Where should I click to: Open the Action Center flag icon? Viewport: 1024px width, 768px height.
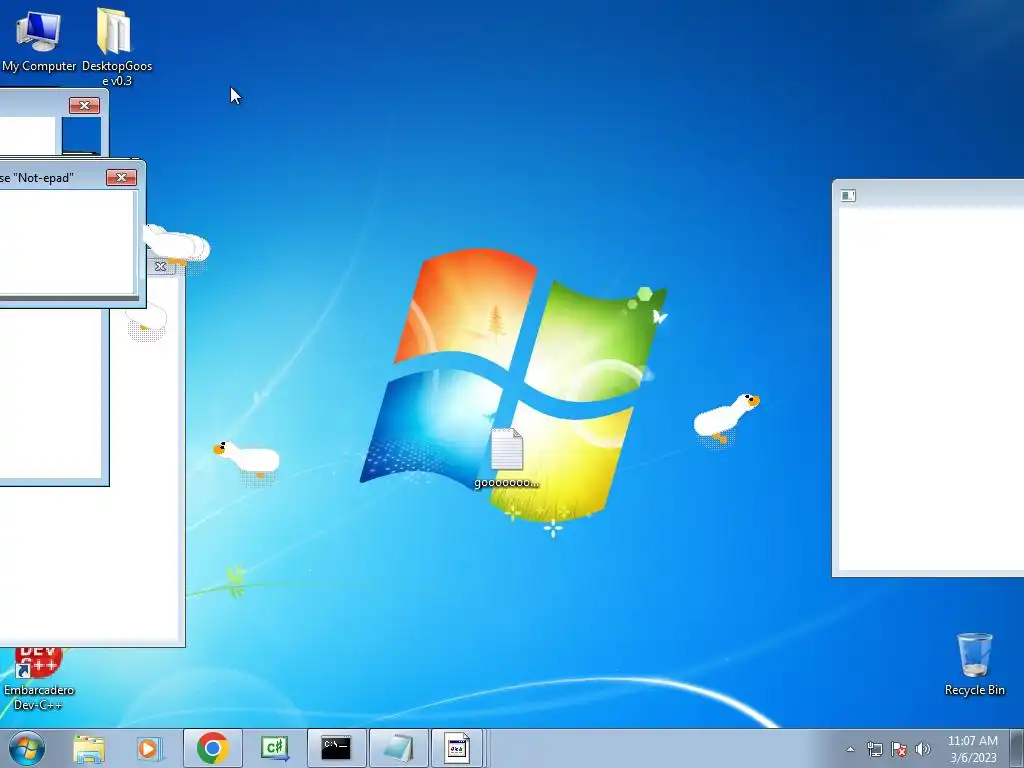[x=899, y=749]
